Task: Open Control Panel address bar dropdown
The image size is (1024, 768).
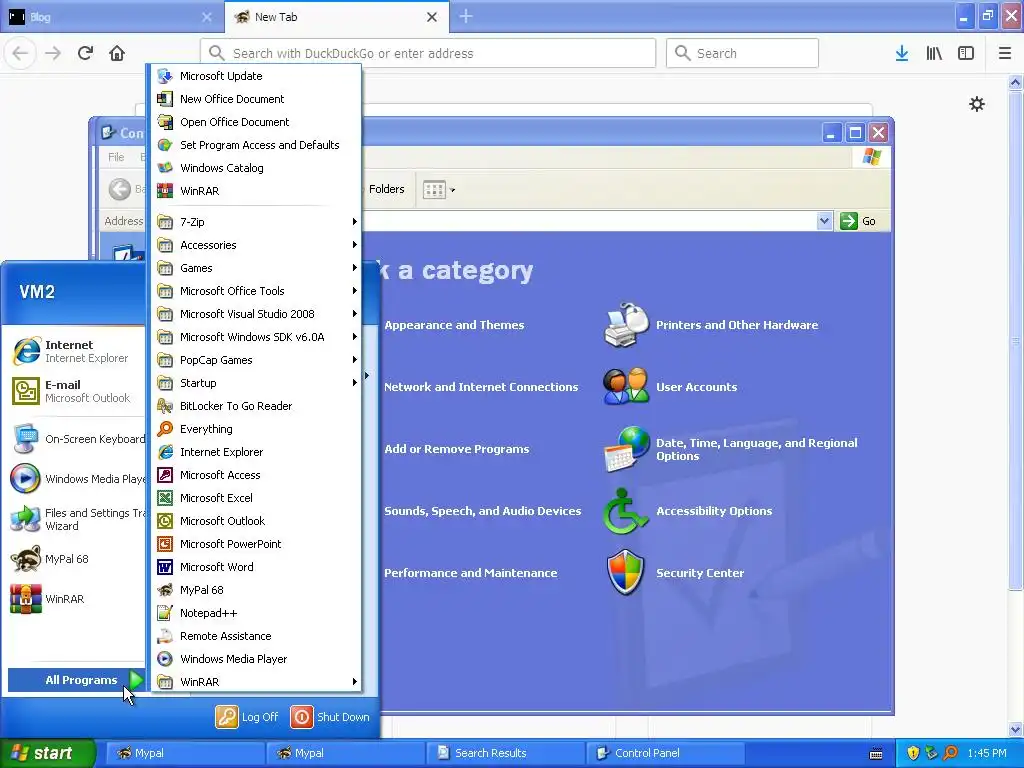Action: click(x=824, y=221)
